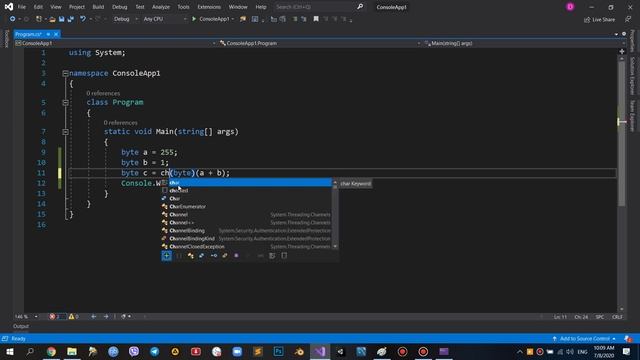Select the Char struct suggestion
The image size is (640, 360).
247,198
